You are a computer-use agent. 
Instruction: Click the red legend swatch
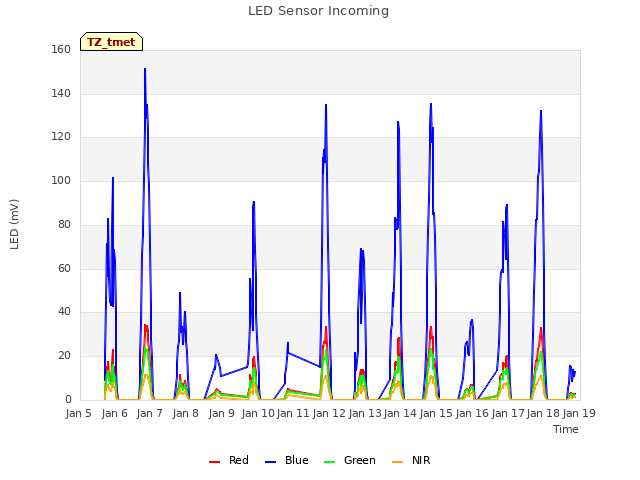pyautogui.click(x=214, y=462)
